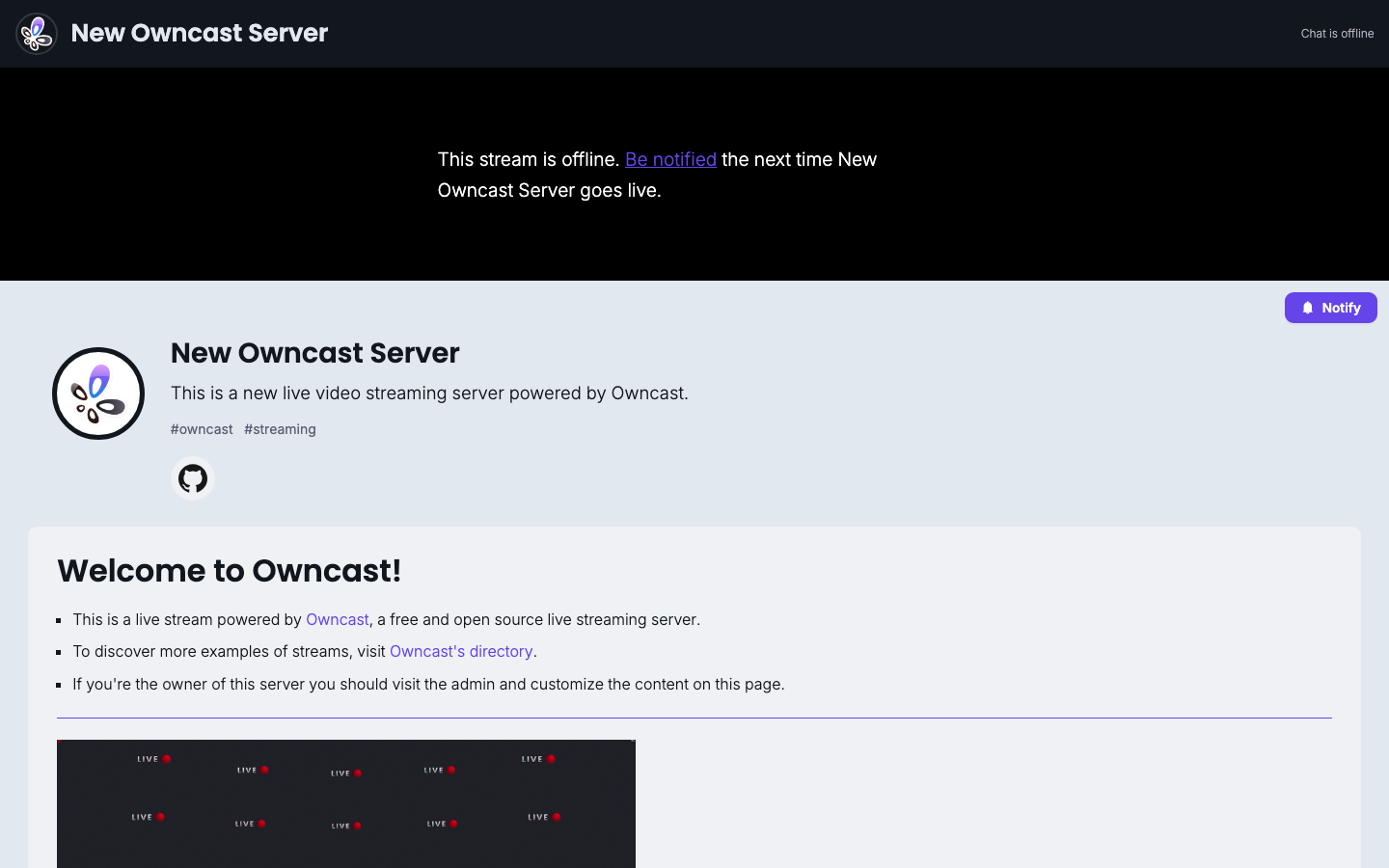Click the server description about streaming server
The image size is (1389, 868).
(x=429, y=393)
